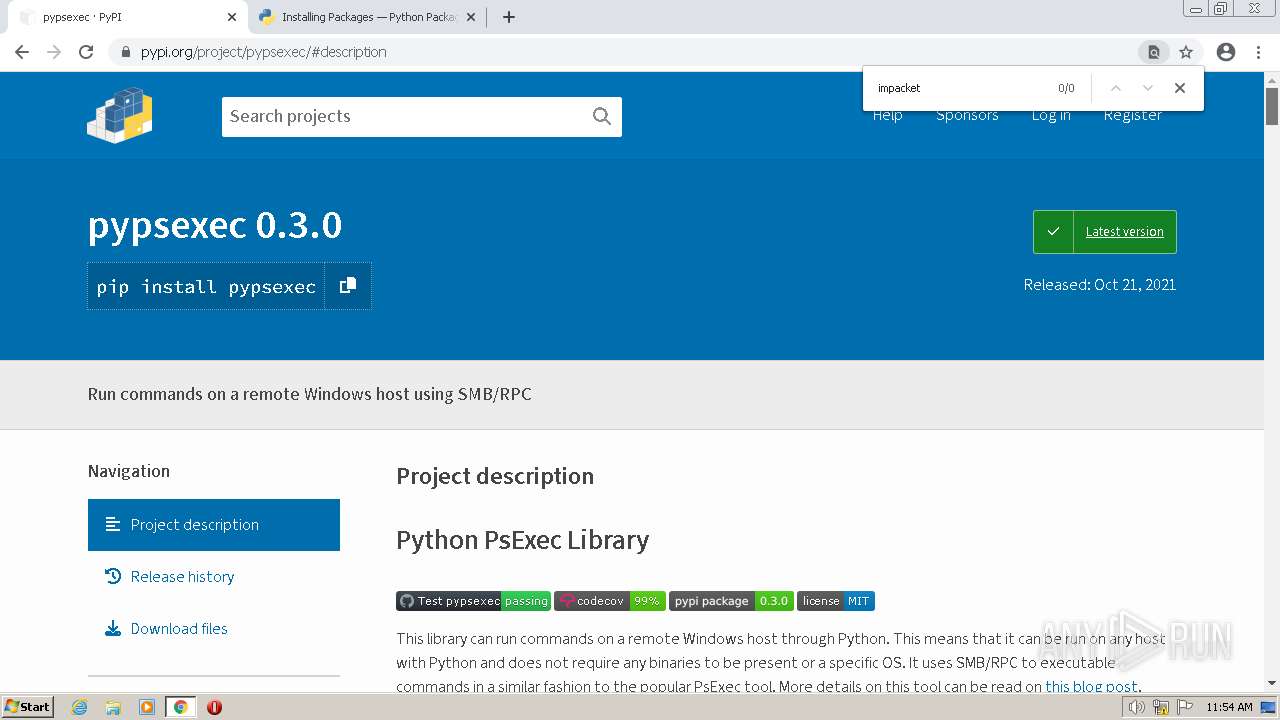Viewport: 1280px width, 720px height.
Task: Click the pypi package 0.3.0 badge
Action: pos(731,601)
